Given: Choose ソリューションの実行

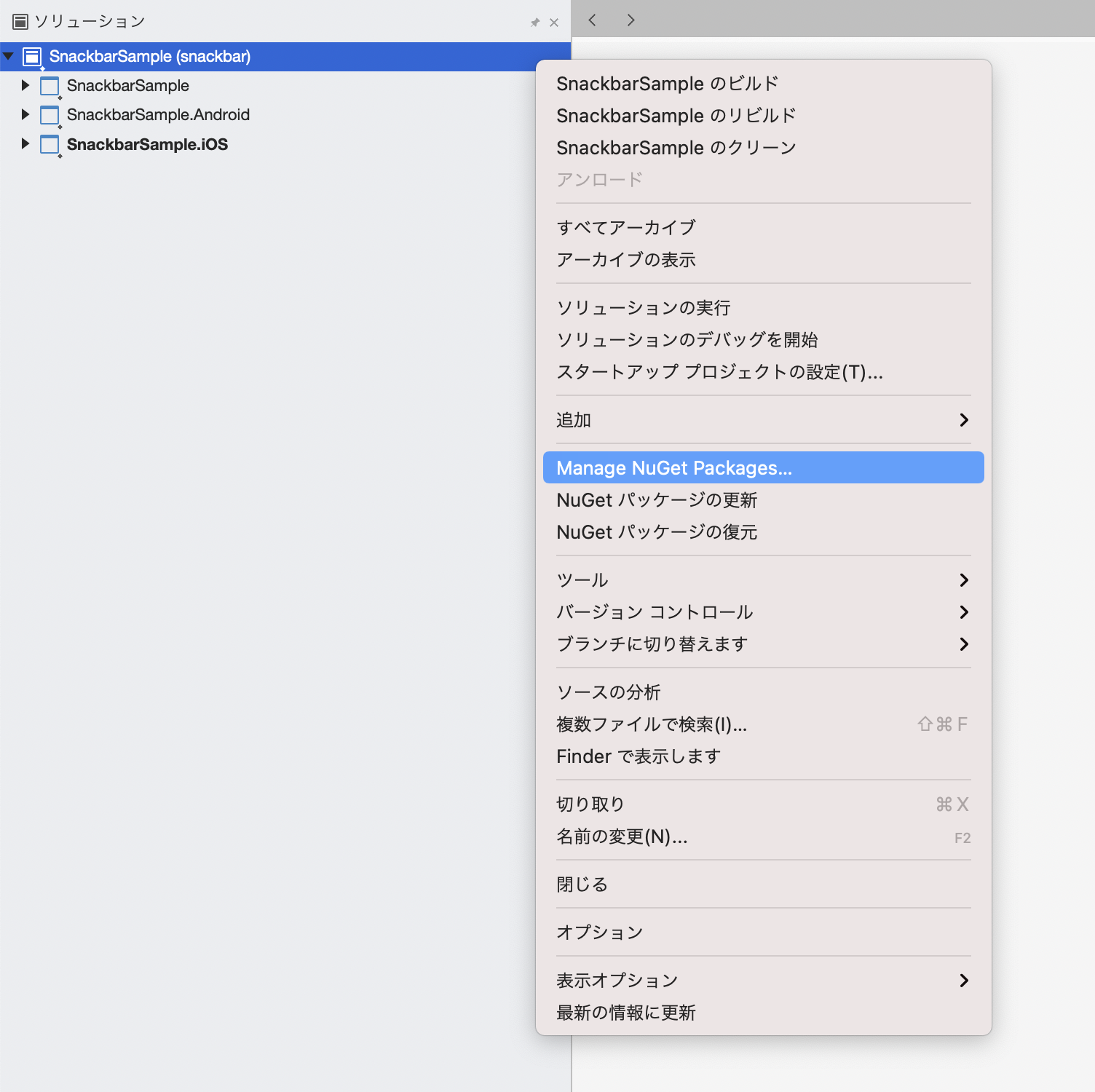Looking at the screenshot, I should (764, 308).
